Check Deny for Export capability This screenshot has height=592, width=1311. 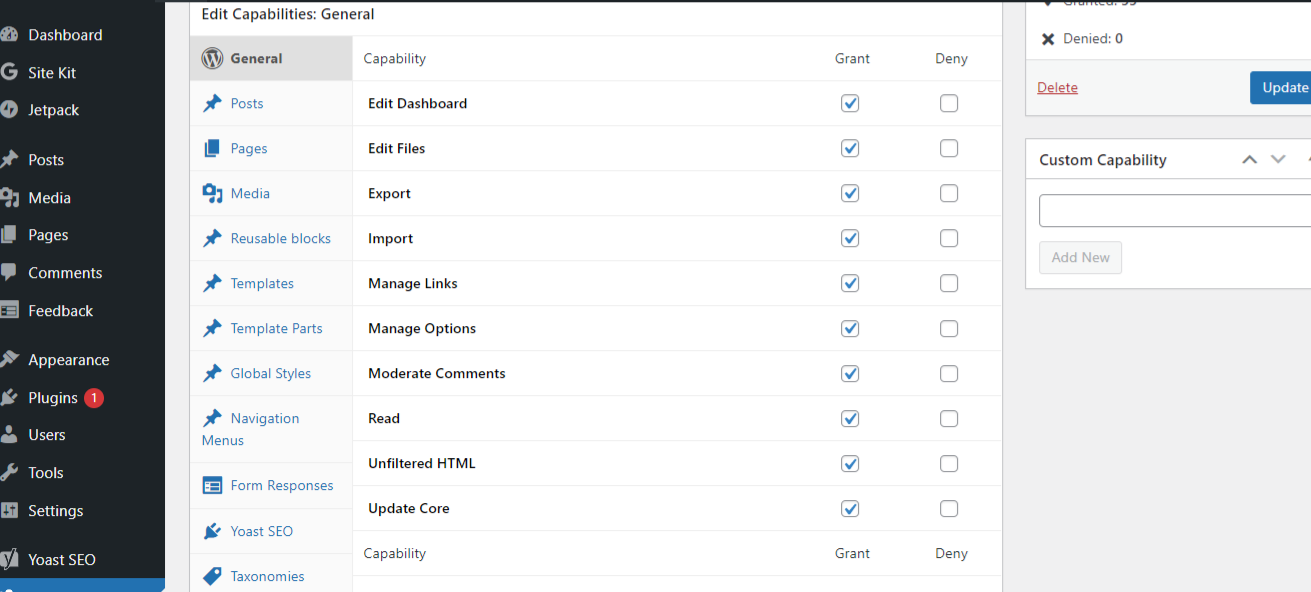(949, 193)
